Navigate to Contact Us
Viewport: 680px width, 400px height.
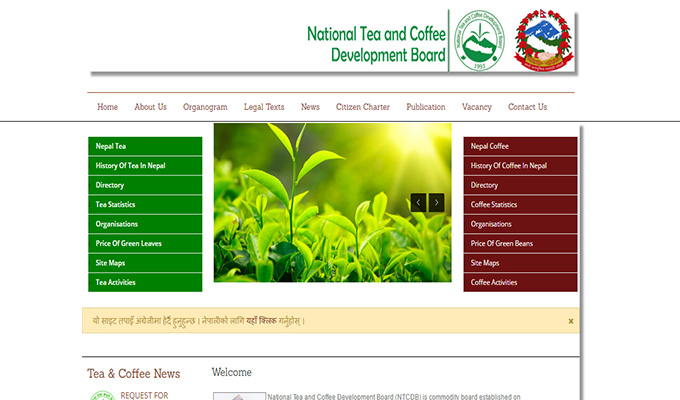[527, 107]
